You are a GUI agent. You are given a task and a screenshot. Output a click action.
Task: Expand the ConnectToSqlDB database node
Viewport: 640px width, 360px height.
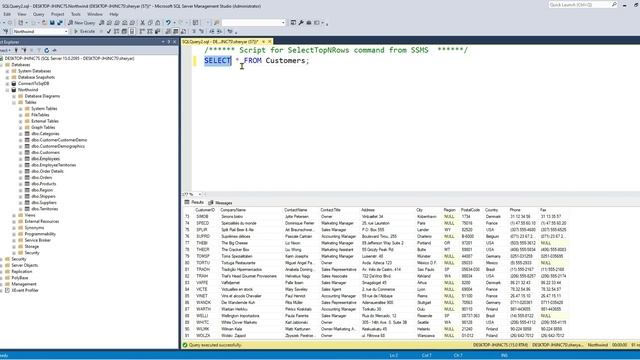(x=7, y=84)
